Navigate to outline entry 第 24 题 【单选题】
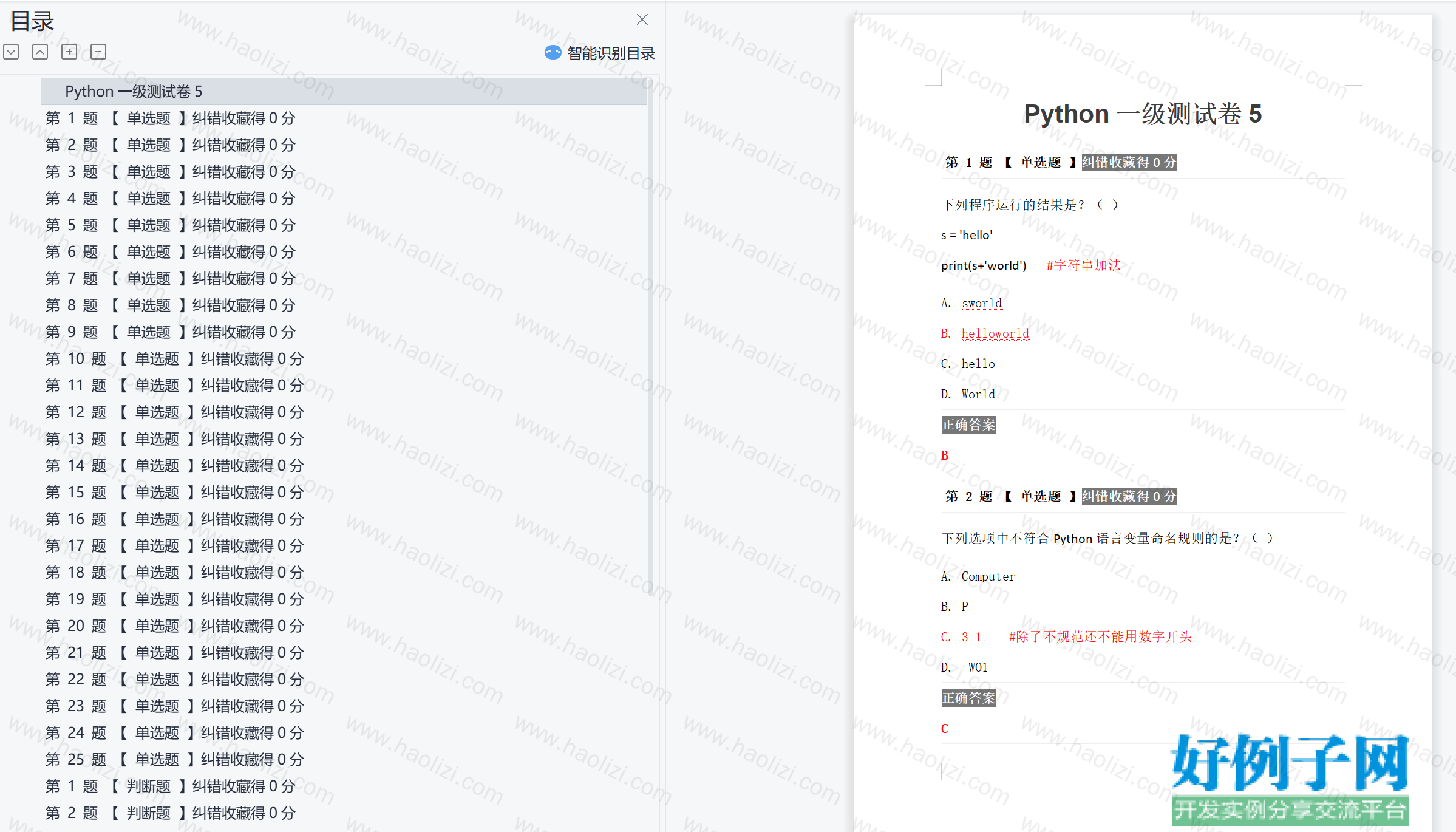This screenshot has width=1456, height=832. (175, 733)
